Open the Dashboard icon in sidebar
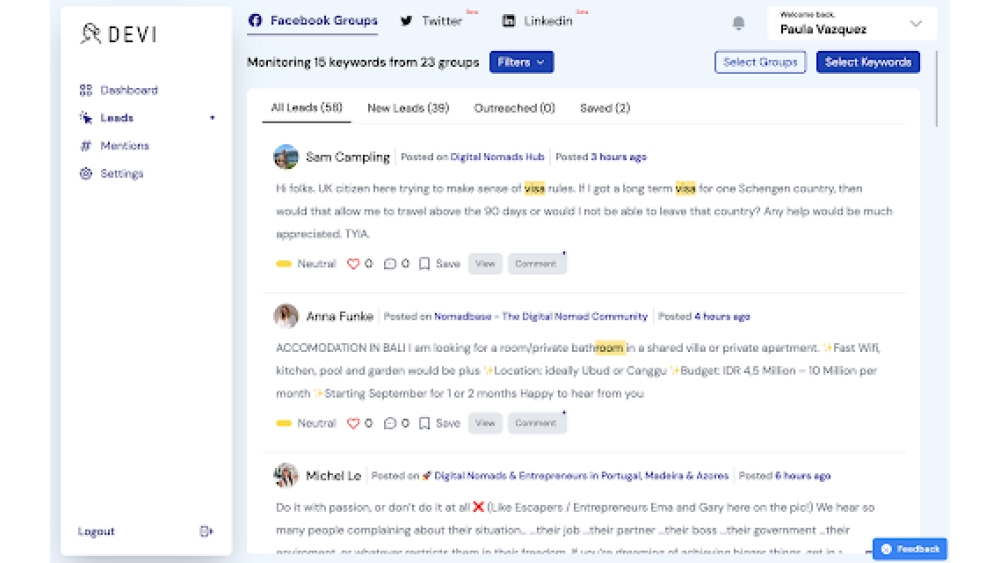 click(x=85, y=90)
